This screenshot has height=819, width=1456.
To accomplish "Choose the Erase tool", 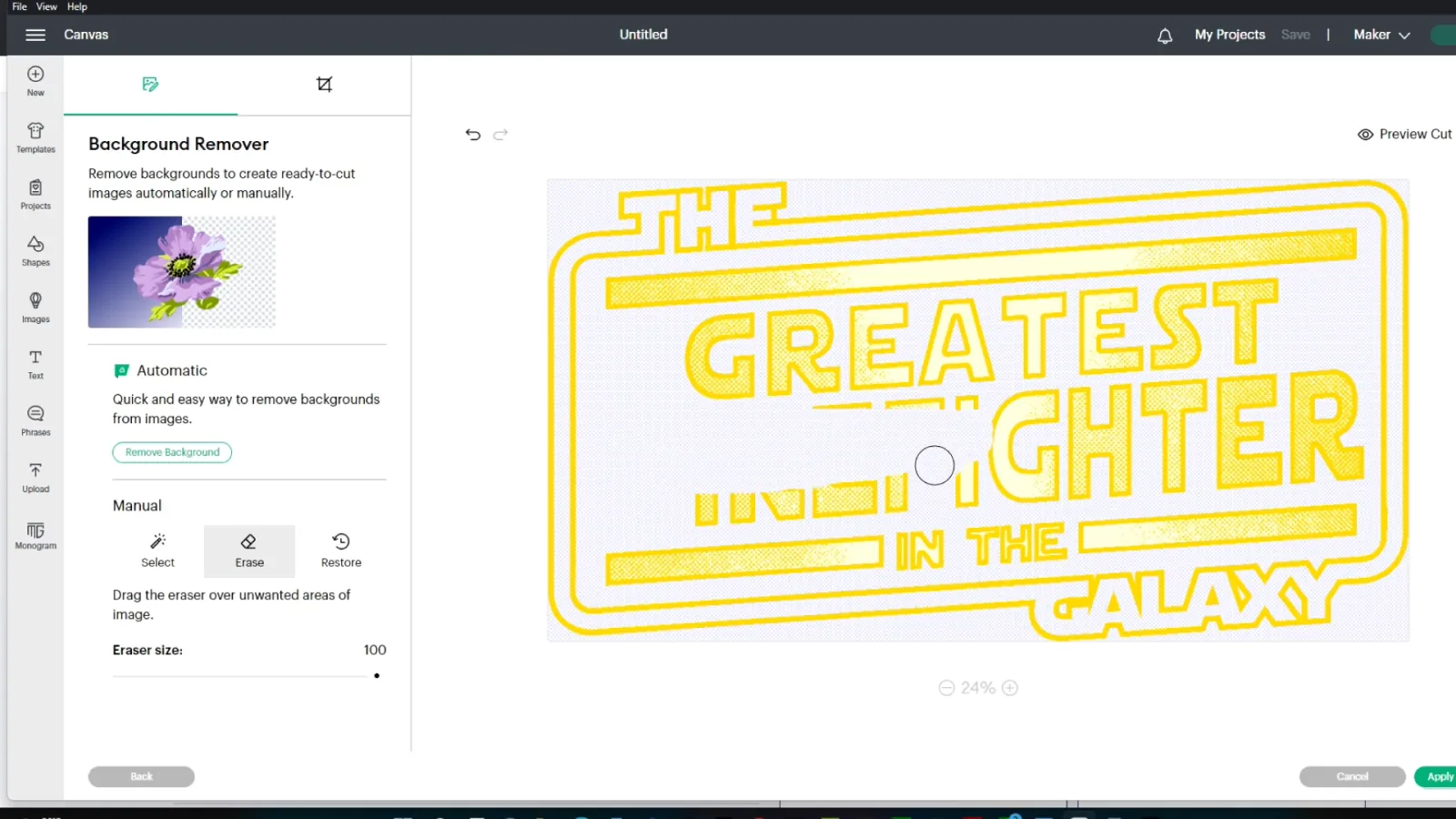I will (x=249, y=551).
